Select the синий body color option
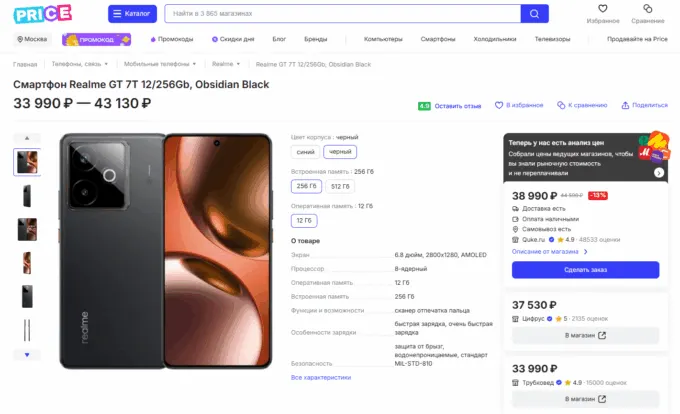Screen dimensions: 680x414 click(x=305, y=152)
